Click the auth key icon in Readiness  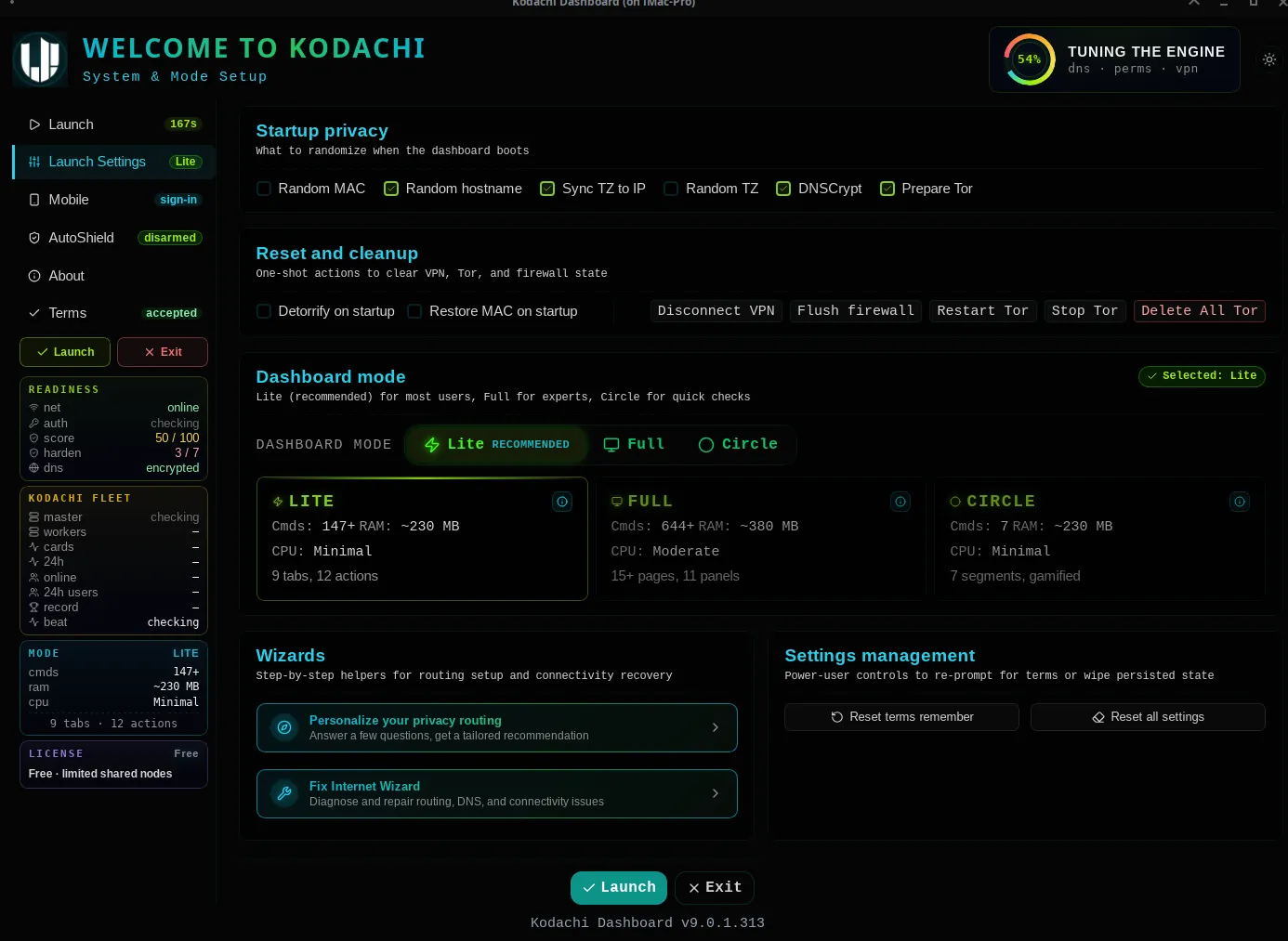tap(34, 424)
